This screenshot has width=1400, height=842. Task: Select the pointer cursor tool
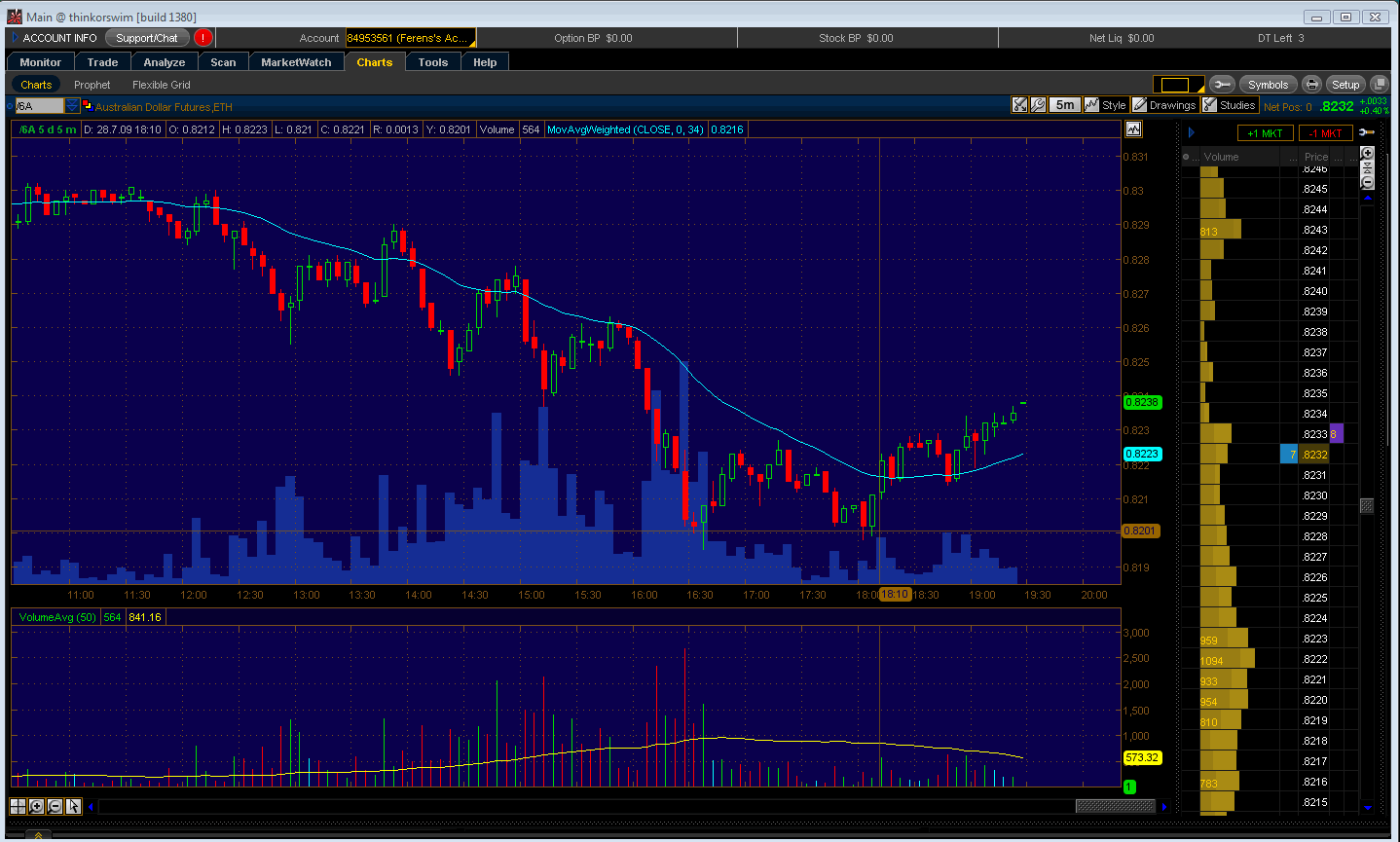click(x=73, y=806)
